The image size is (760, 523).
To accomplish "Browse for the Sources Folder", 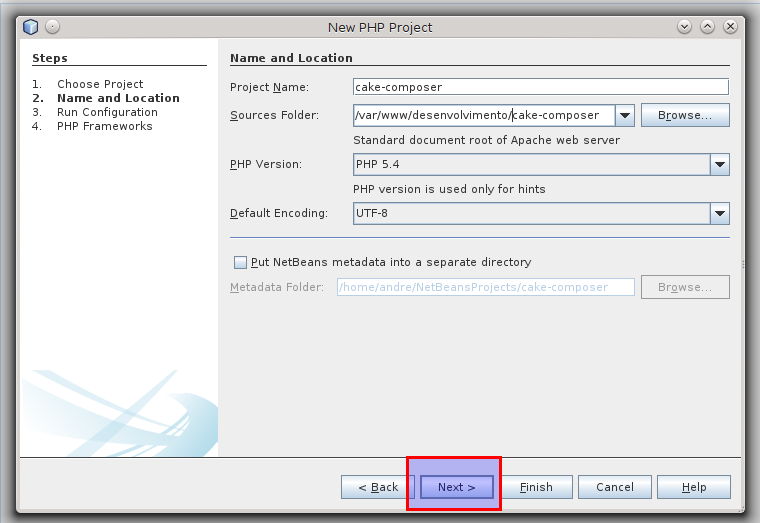I will point(685,115).
